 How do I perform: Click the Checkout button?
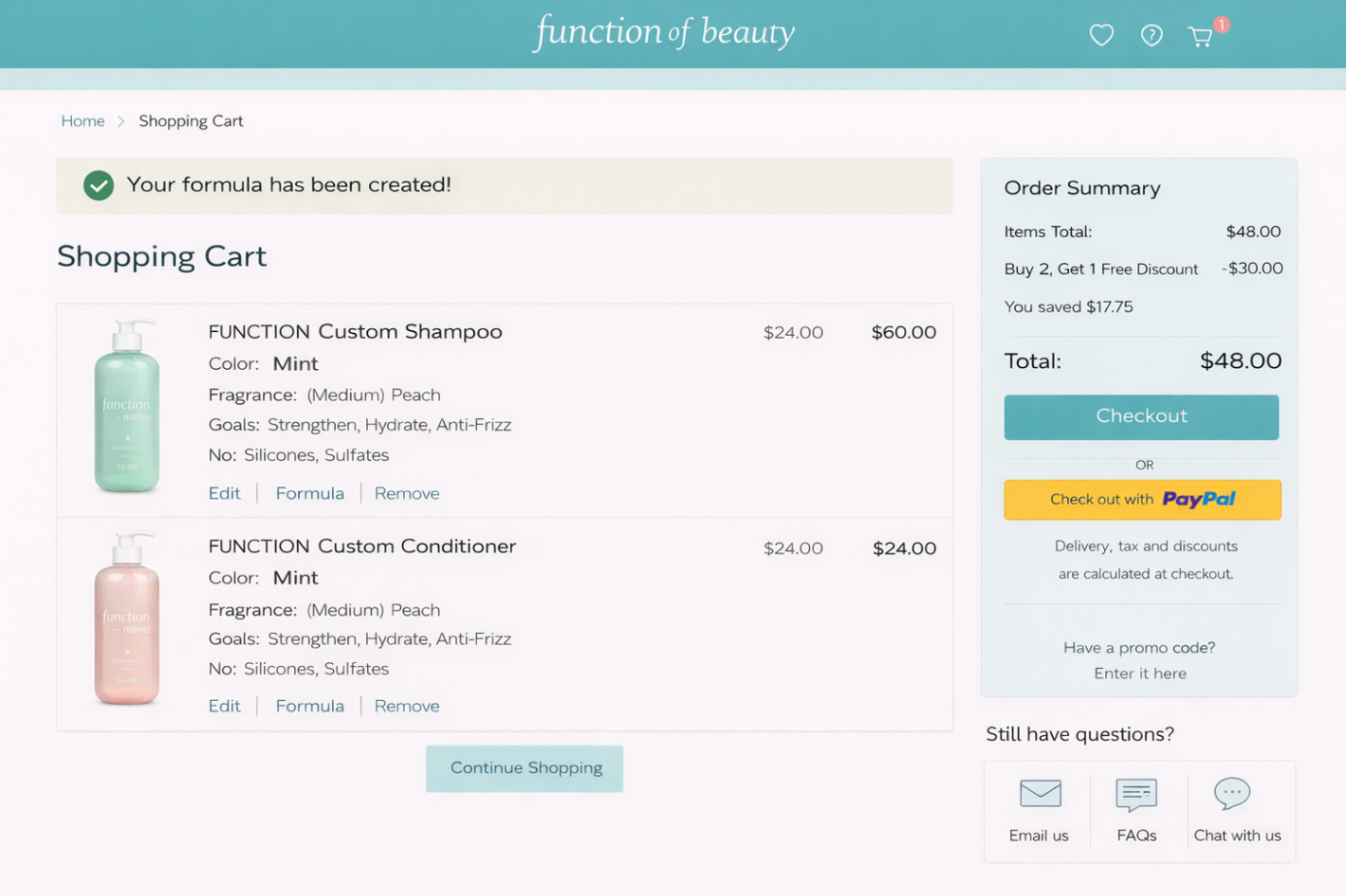coord(1141,416)
